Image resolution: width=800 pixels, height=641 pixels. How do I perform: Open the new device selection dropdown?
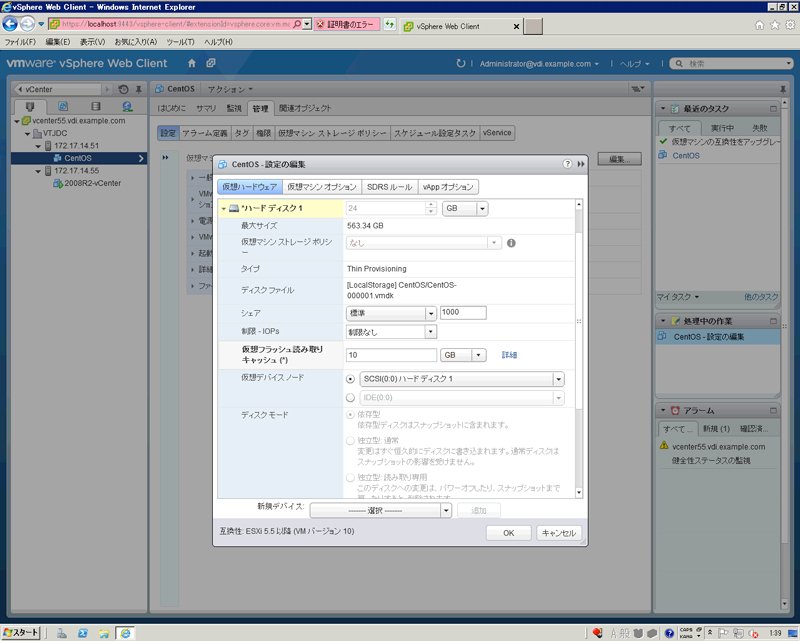pos(381,510)
